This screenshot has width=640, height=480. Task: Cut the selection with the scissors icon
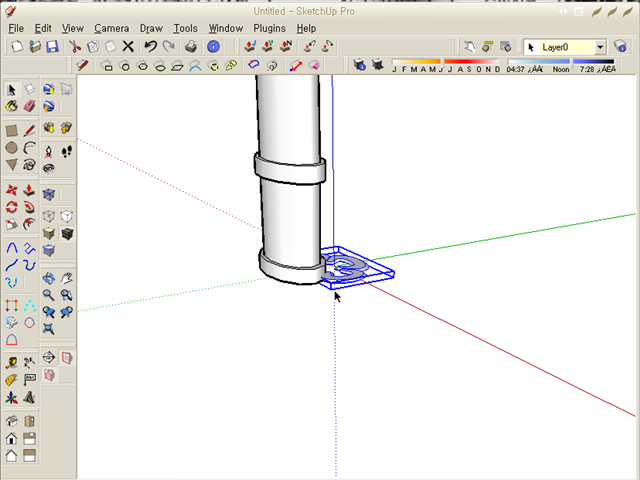[x=75, y=47]
